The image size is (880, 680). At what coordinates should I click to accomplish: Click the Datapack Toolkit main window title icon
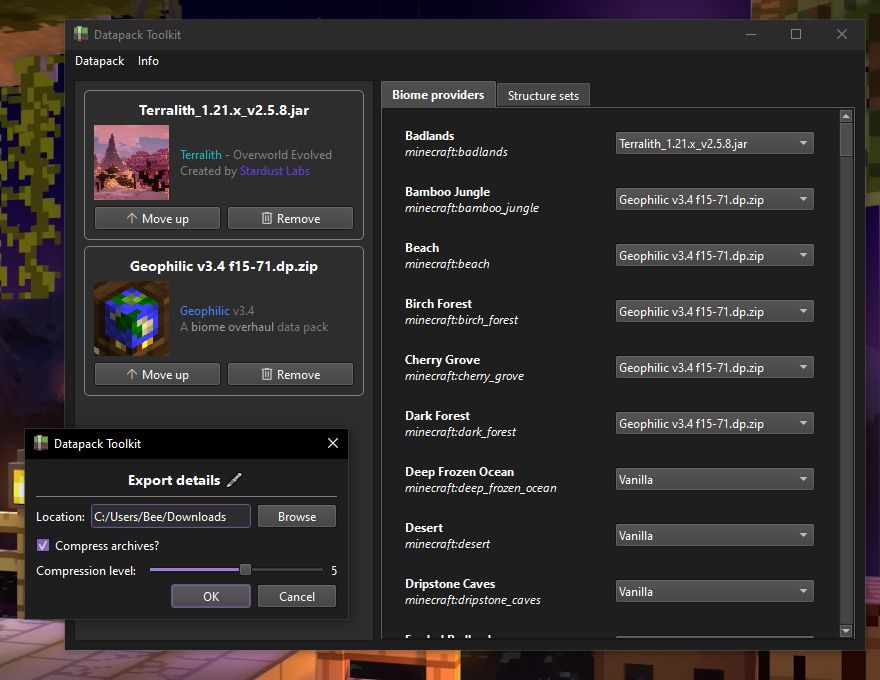tap(81, 34)
